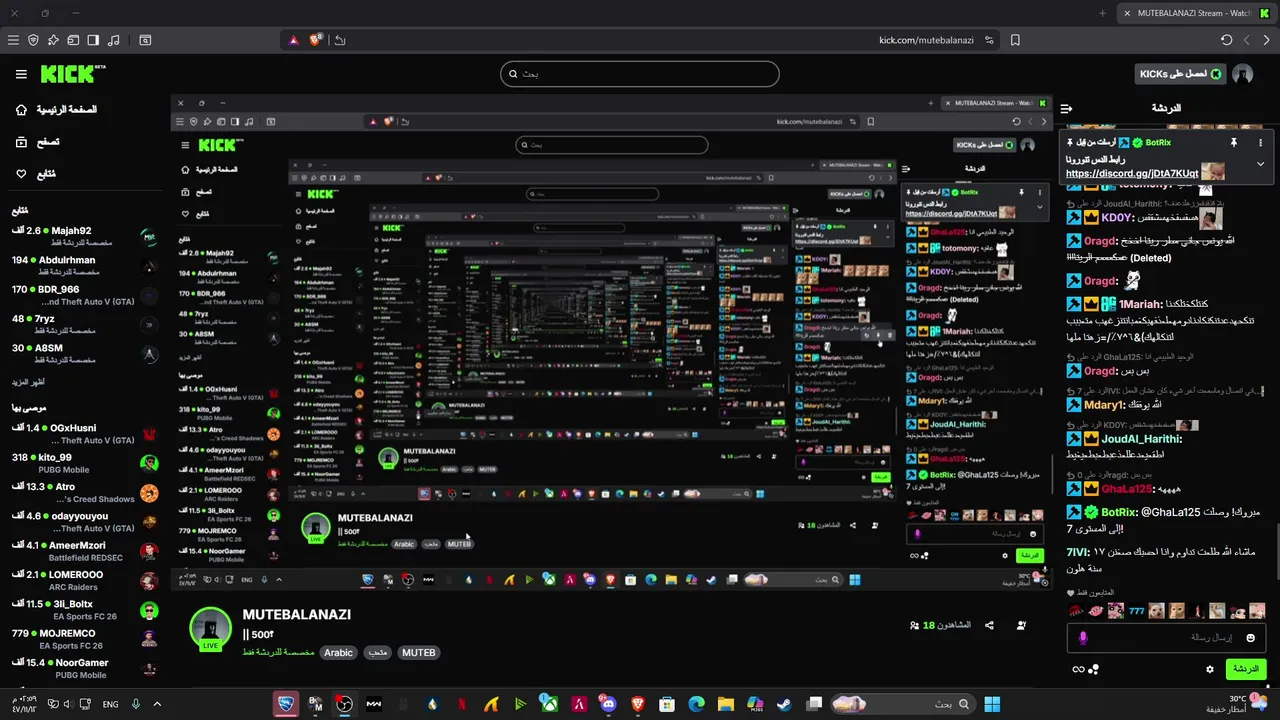Screen dimensions: 1280x720
Task: Bookmark this page in the address bar
Action: pos(1015,40)
